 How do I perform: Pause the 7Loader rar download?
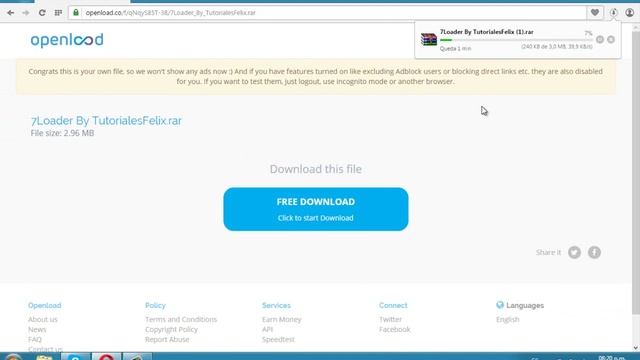[x=600, y=40]
